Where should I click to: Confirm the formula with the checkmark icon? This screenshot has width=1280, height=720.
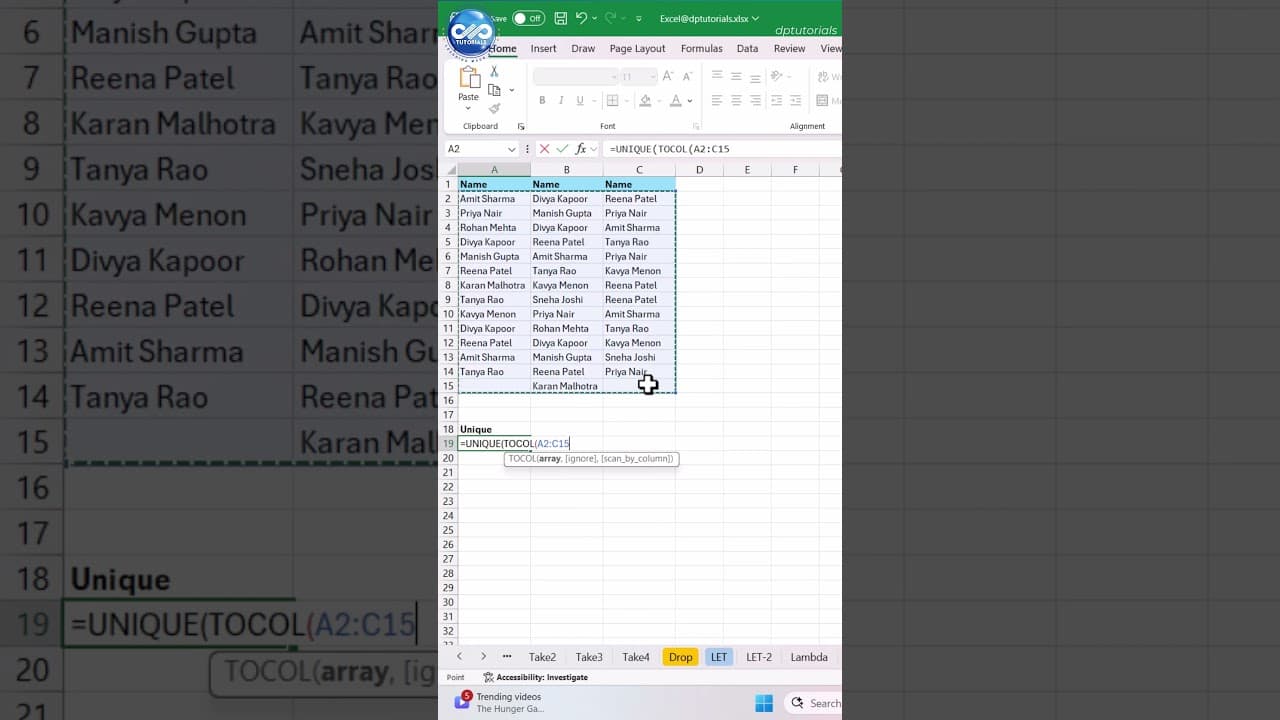[562, 148]
